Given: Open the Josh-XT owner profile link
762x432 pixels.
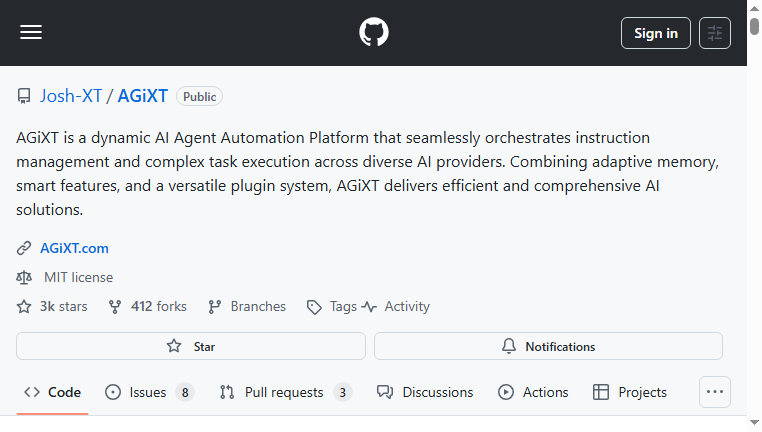Looking at the screenshot, I should click(71, 96).
